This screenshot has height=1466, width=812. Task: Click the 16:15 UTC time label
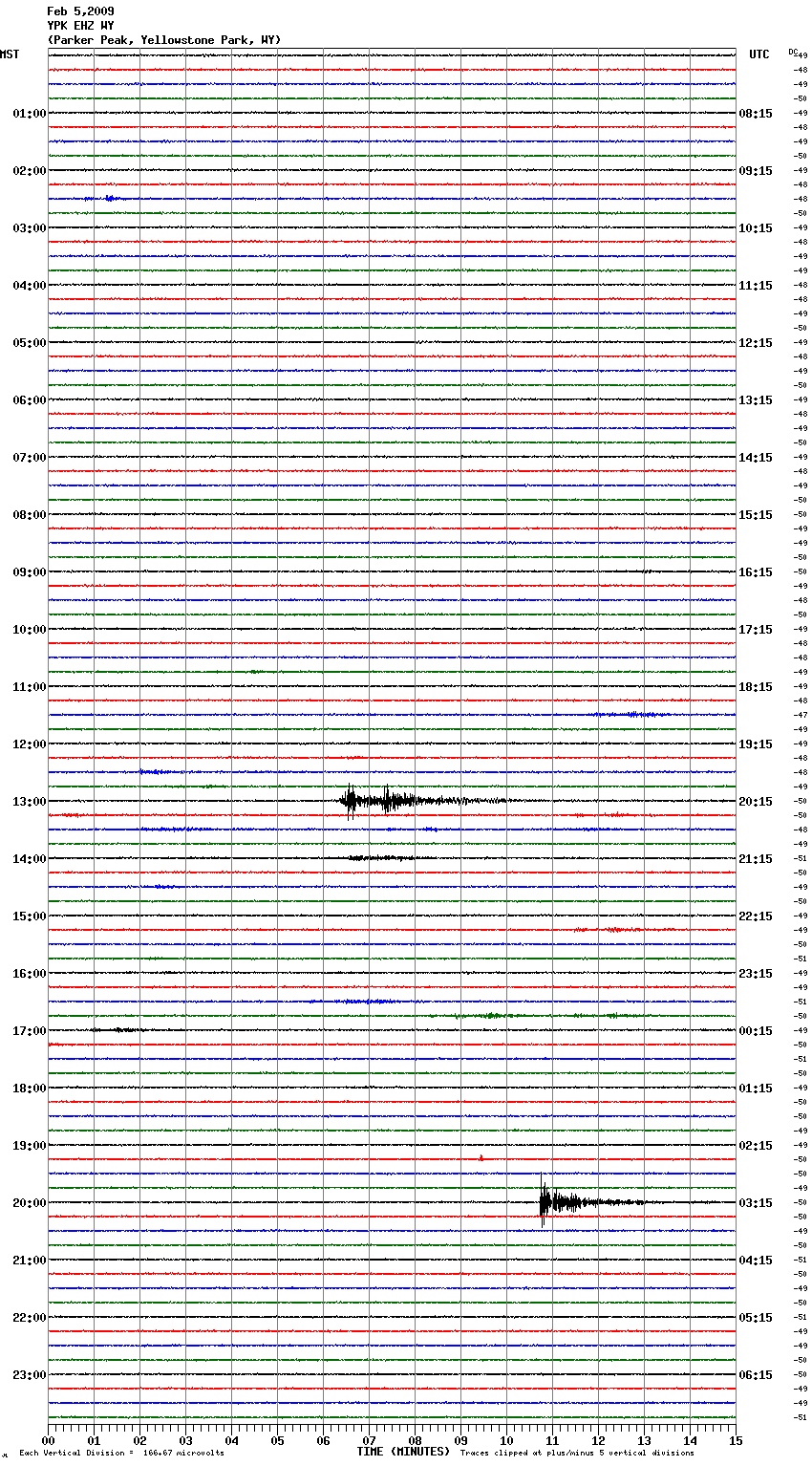(x=756, y=572)
